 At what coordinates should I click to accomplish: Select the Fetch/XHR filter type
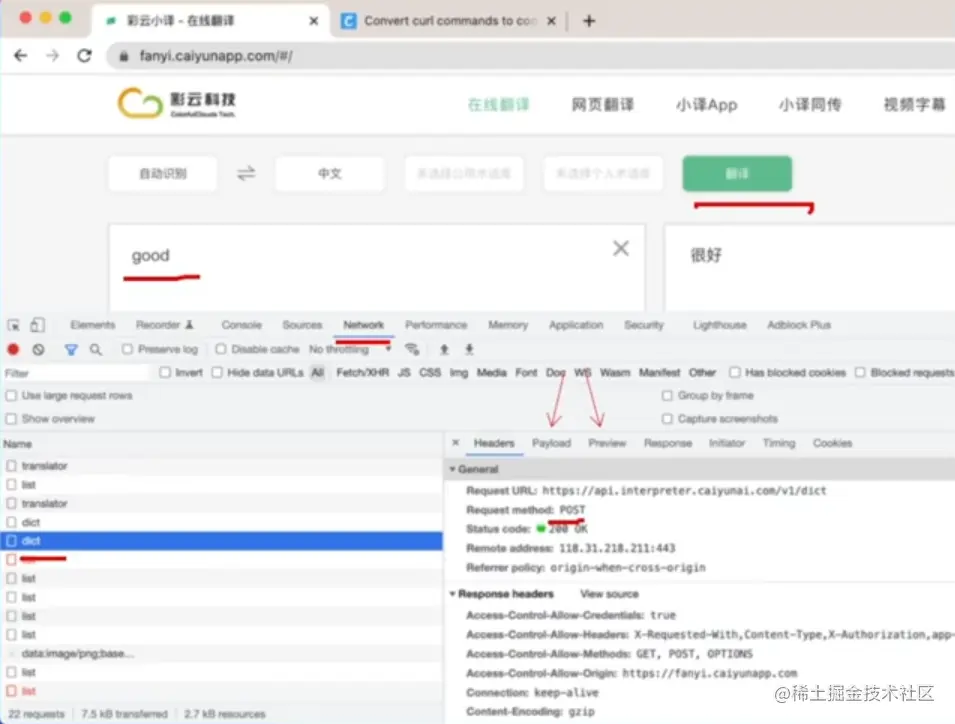click(x=362, y=372)
